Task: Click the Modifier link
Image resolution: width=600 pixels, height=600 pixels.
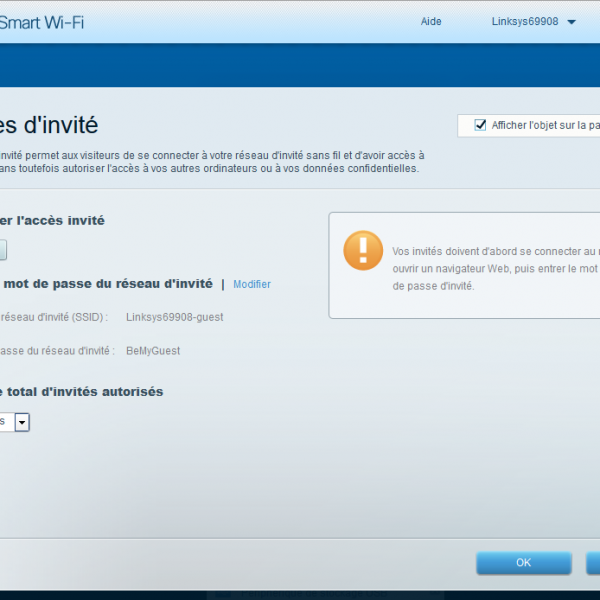Action: 252,284
